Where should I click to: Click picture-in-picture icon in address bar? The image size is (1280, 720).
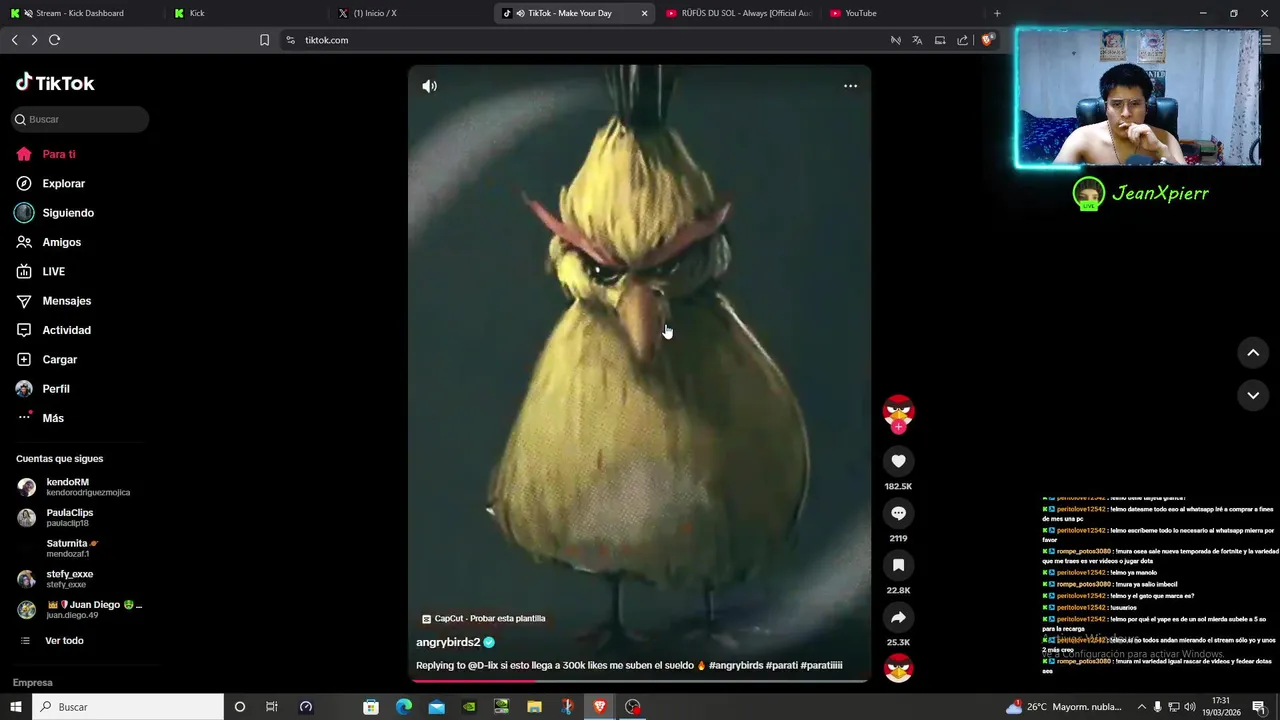(x=940, y=40)
